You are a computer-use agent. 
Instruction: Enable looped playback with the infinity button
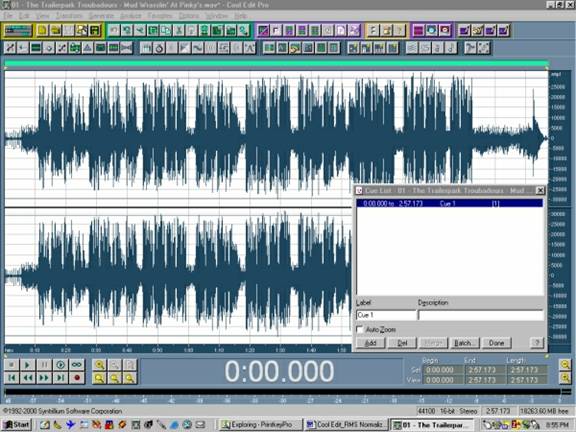pos(77,364)
